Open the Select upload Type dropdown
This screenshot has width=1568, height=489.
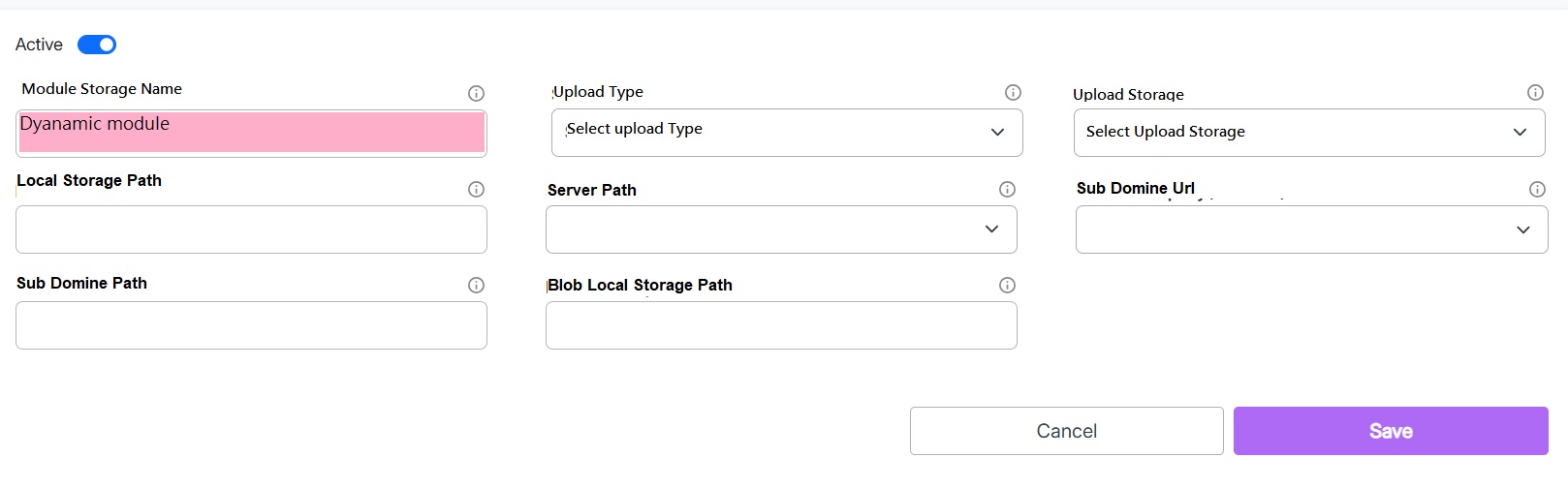(x=786, y=132)
